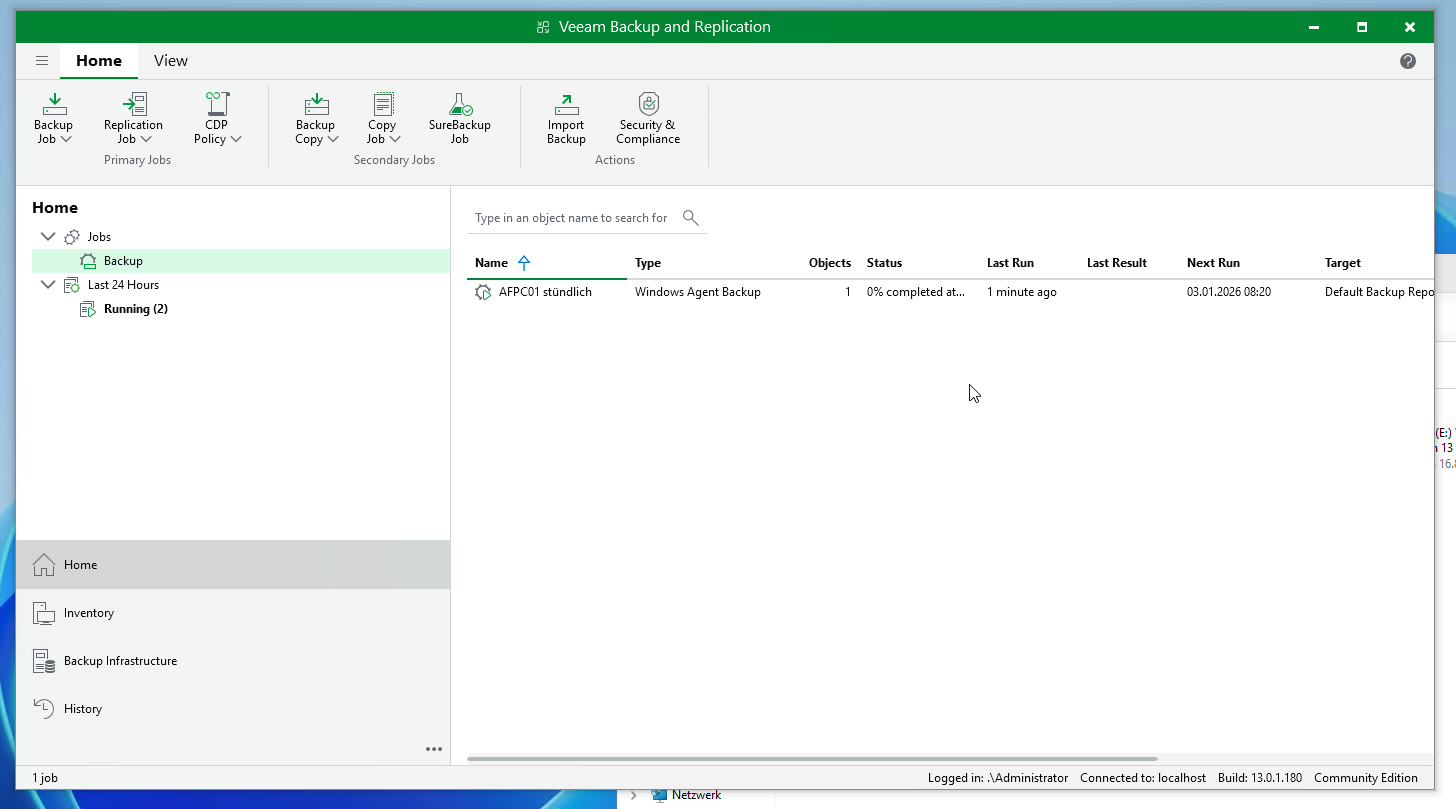The height and width of the screenshot is (809, 1456).
Task: Click the horizontal scrollbar under job list
Action: pos(811,759)
